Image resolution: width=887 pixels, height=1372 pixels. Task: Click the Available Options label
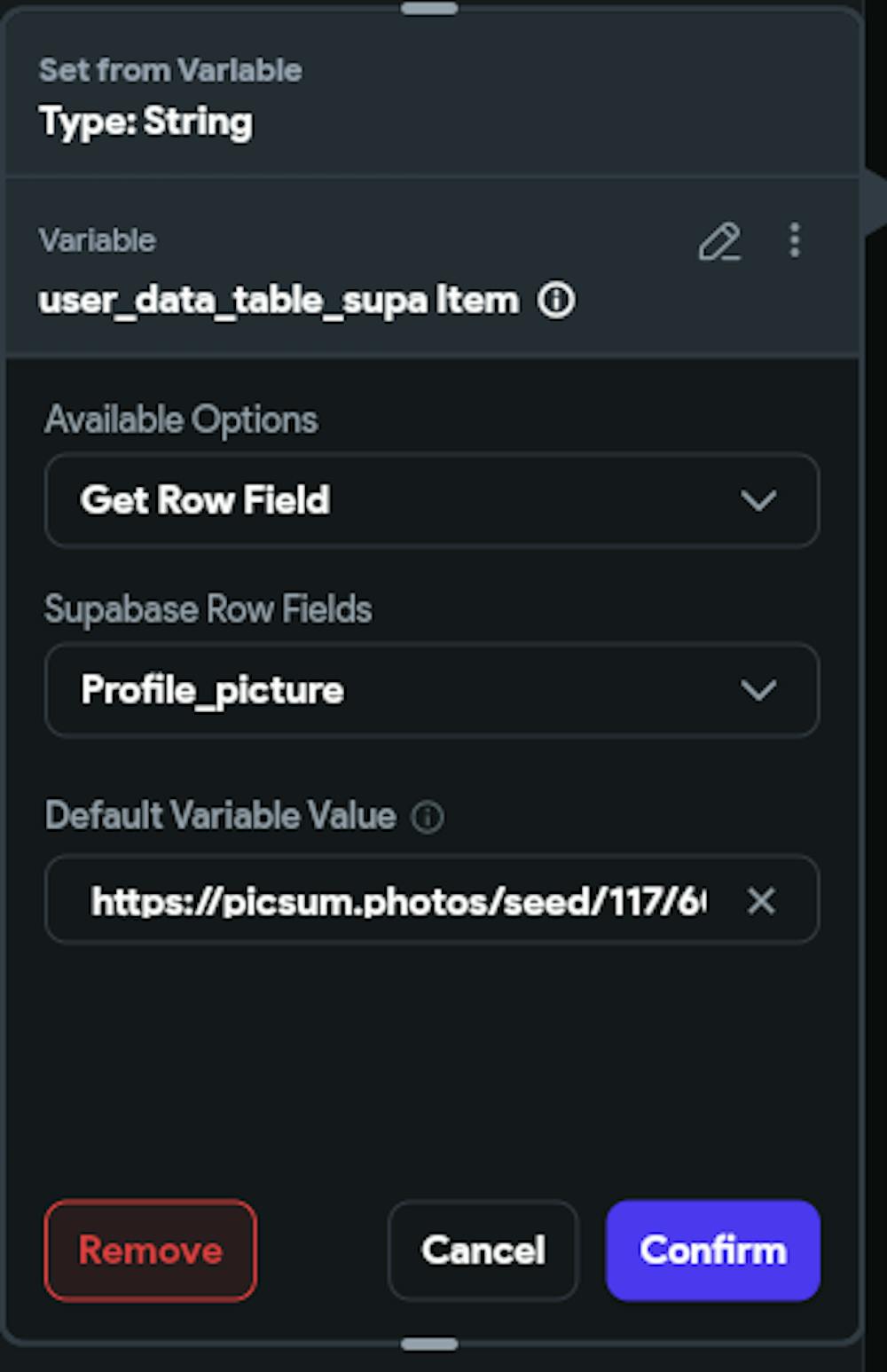(181, 419)
